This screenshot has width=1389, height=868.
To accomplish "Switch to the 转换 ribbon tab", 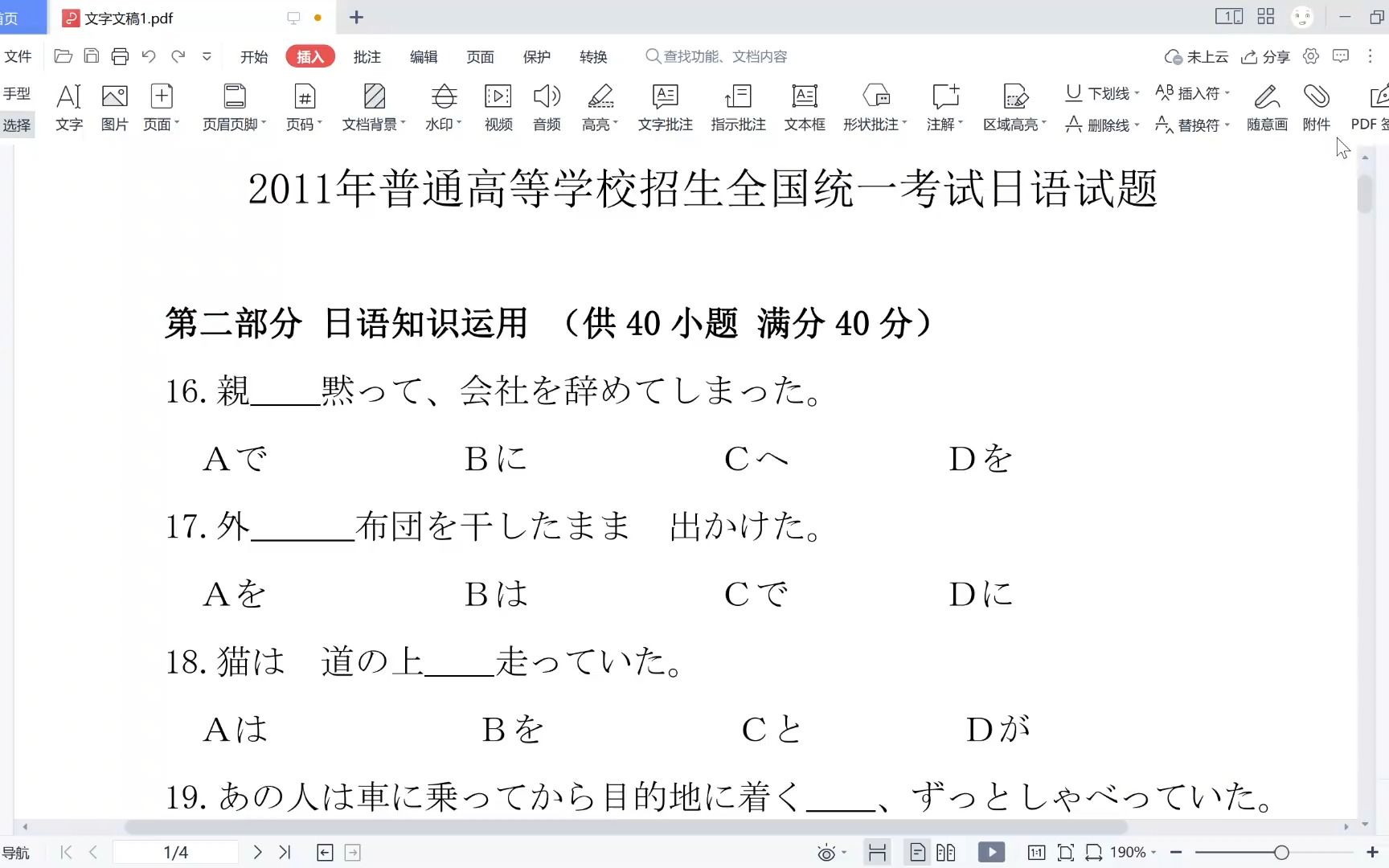I will [593, 56].
